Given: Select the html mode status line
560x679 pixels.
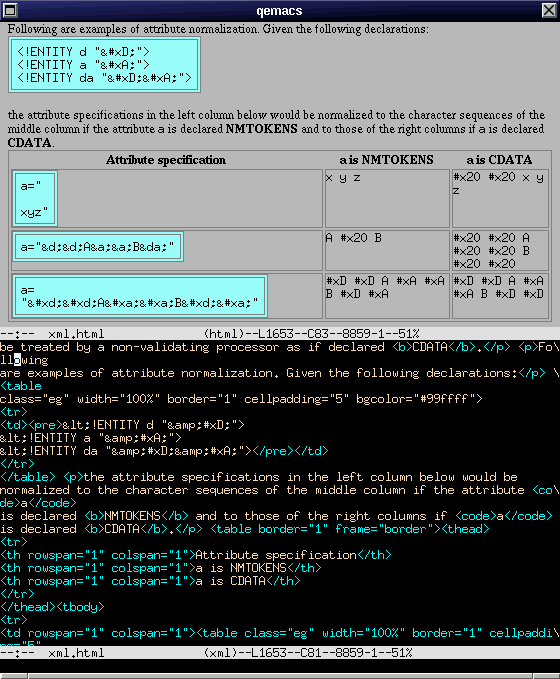Looking at the screenshot, I should (280, 333).
